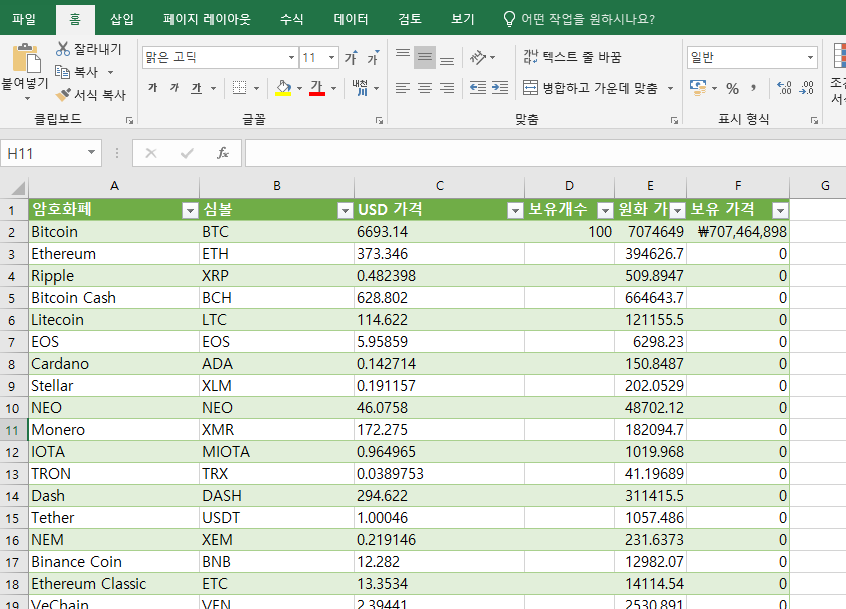
Task: Click the confirm checkmark formula bar icon
Action: click(x=187, y=153)
